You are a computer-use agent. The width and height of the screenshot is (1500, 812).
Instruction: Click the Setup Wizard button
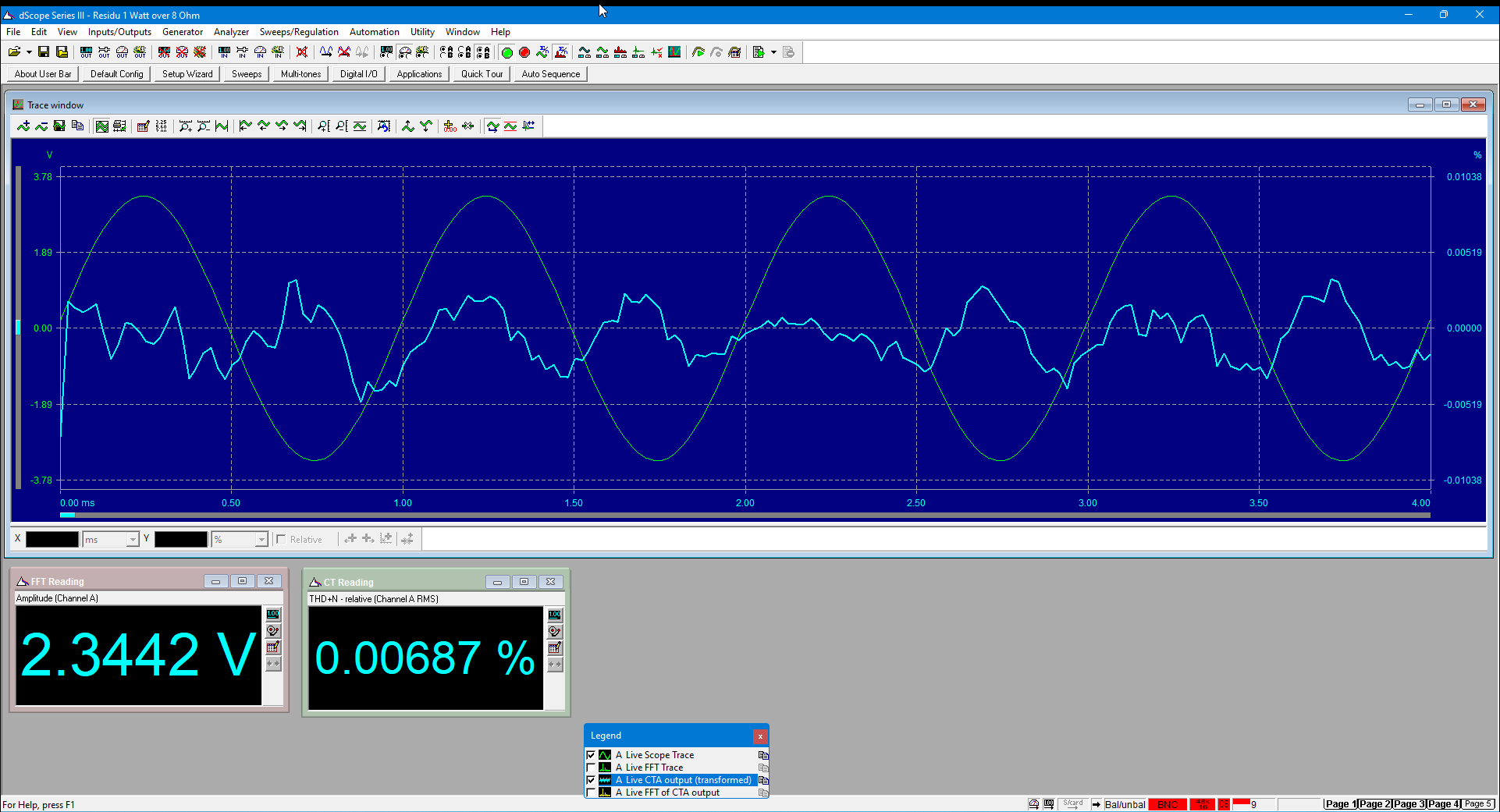coord(187,74)
